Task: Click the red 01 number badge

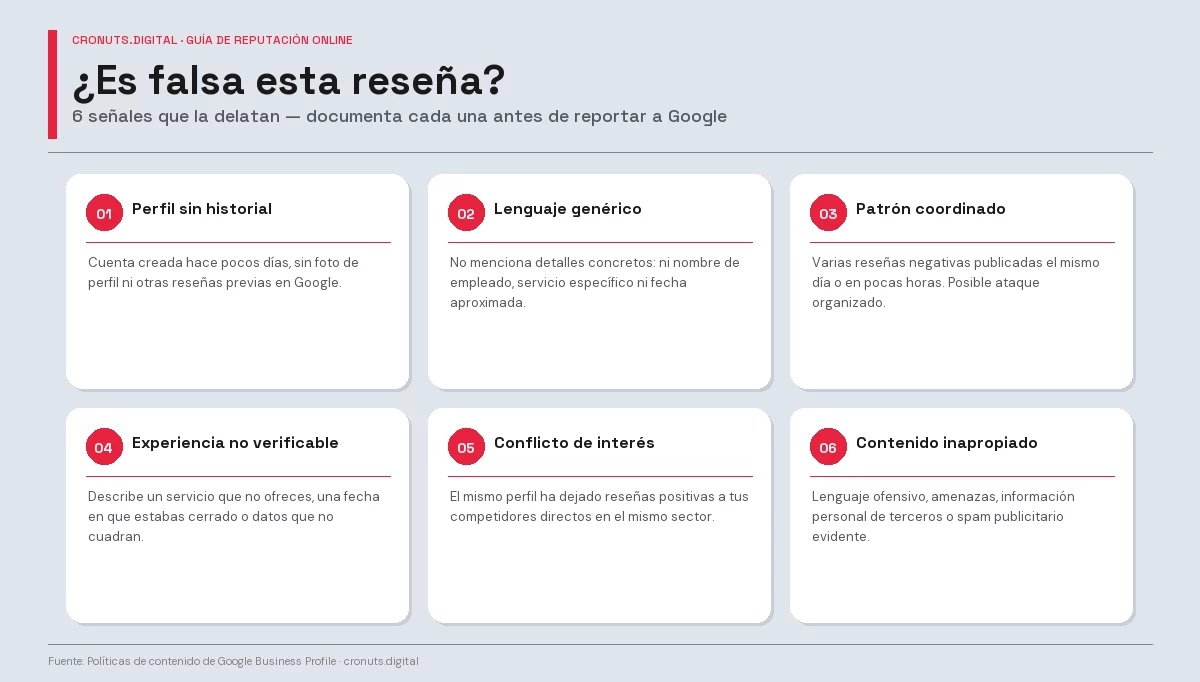Action: pos(104,213)
